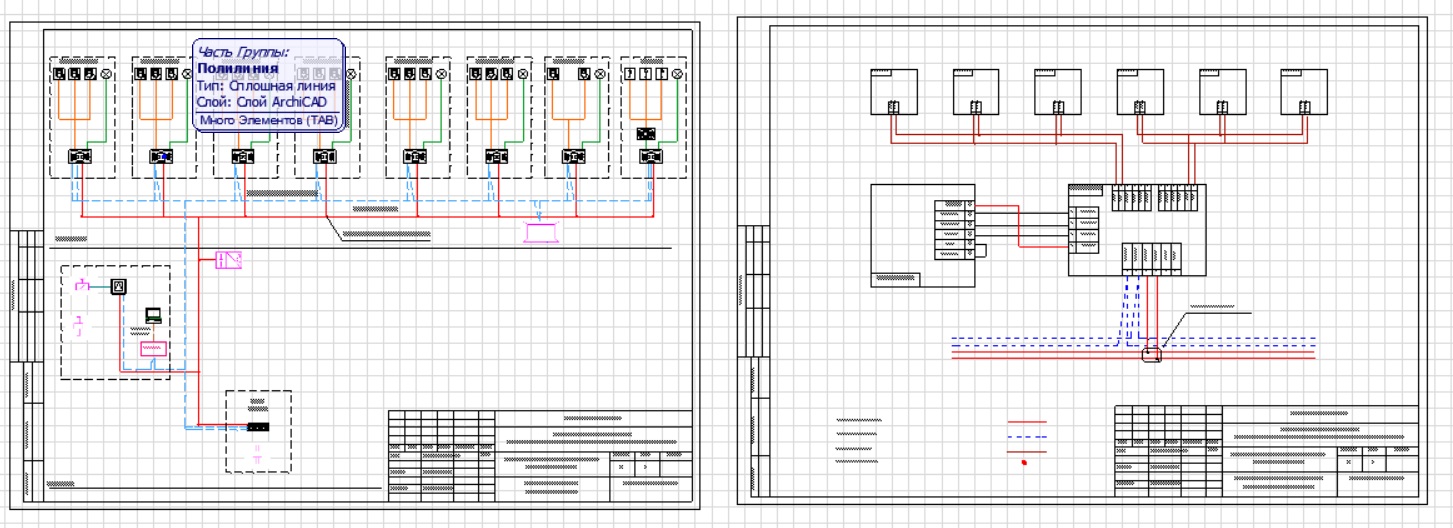The height and width of the screenshot is (528, 1453).
Task: Select the computer symbol in the dashed room
Action: pos(153,315)
